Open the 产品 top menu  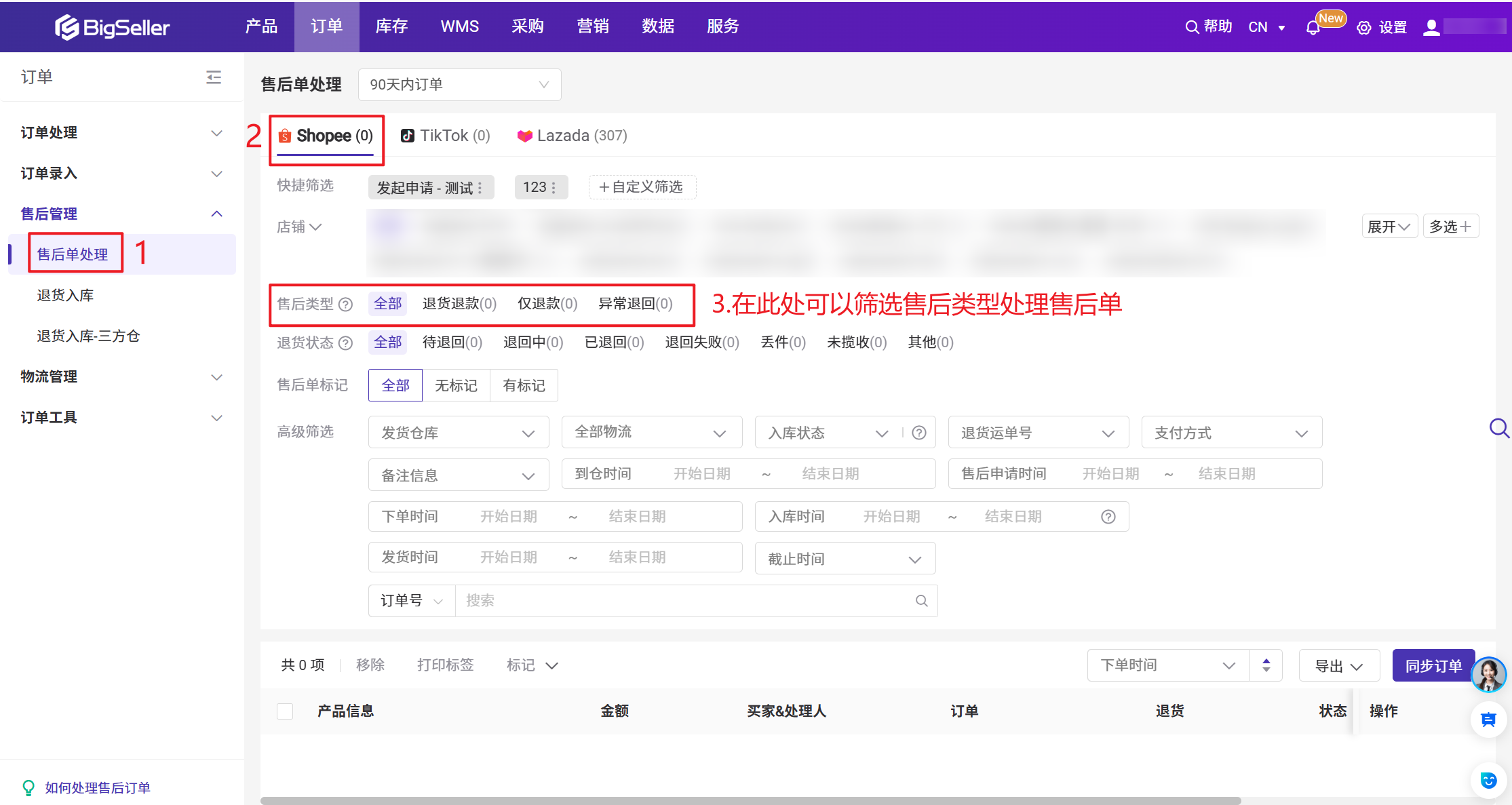261,26
